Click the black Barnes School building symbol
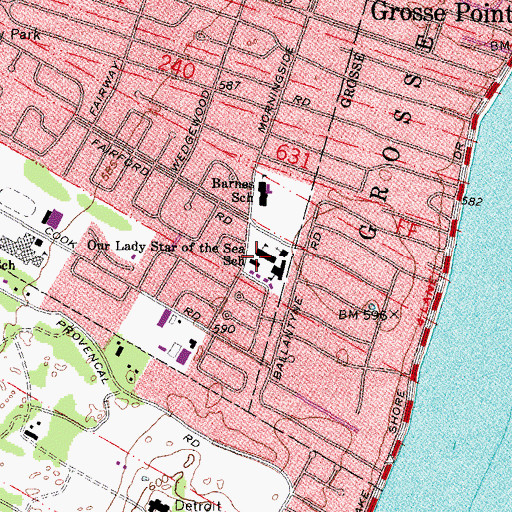This screenshot has width=512, height=512. pyautogui.click(x=263, y=193)
